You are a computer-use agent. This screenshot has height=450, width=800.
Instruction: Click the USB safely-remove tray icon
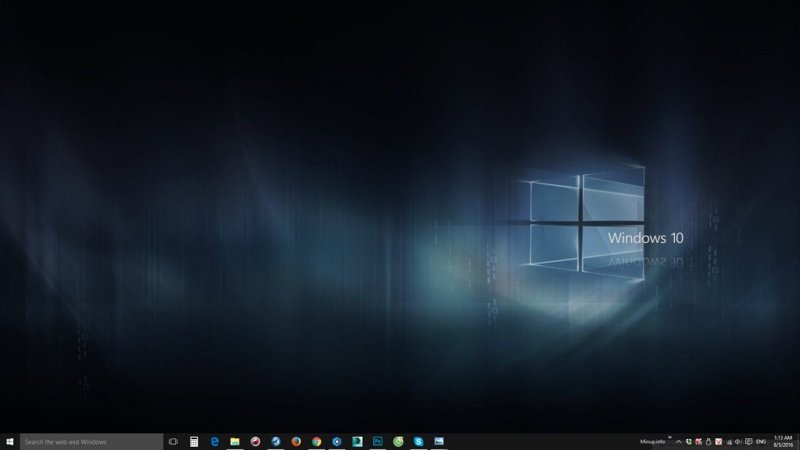708,442
